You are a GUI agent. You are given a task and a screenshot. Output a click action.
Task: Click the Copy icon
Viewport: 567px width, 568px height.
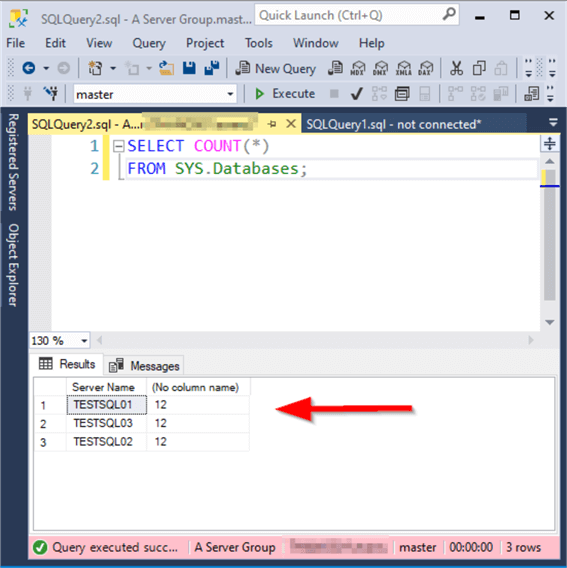coord(479,68)
